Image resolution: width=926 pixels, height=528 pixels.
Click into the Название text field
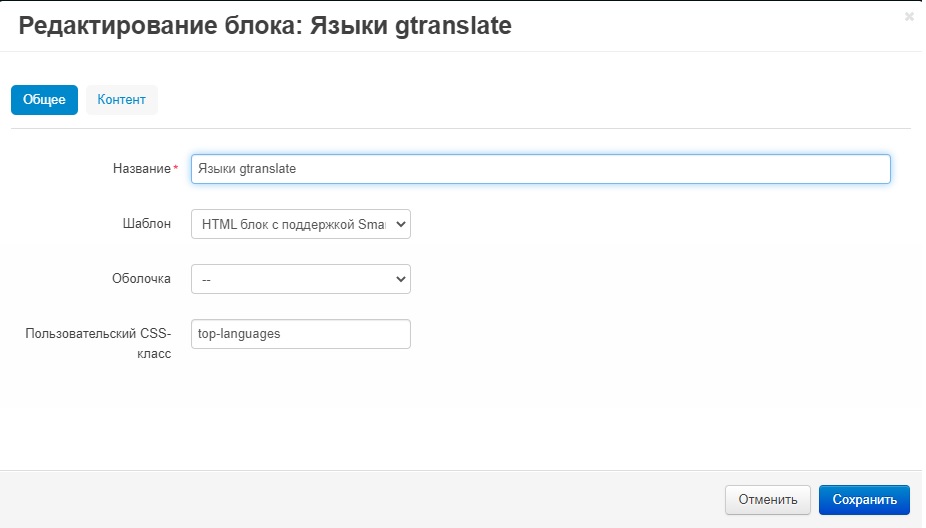(540, 169)
